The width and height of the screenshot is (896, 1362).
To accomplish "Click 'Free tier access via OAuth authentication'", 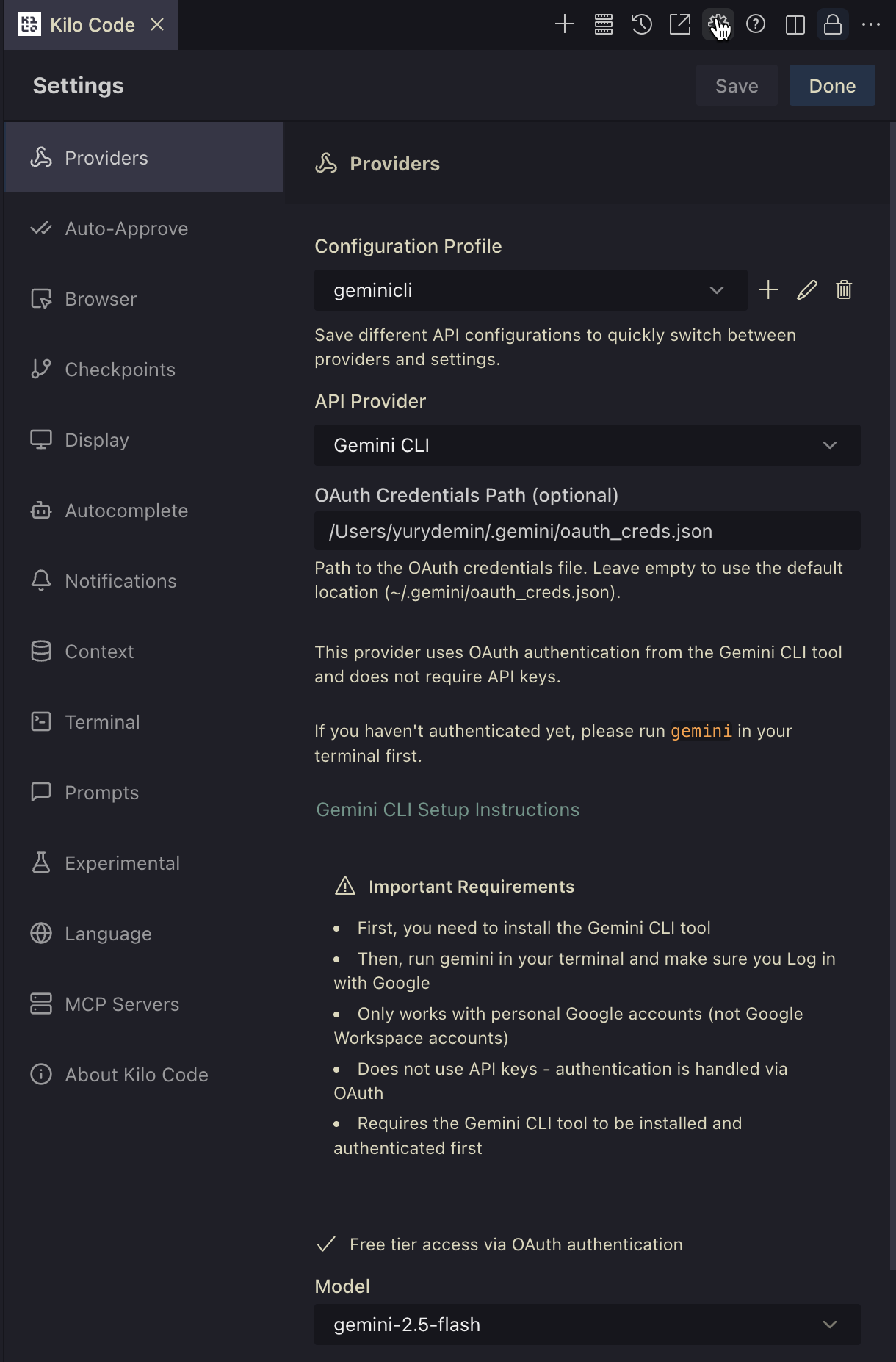I will [x=516, y=1244].
